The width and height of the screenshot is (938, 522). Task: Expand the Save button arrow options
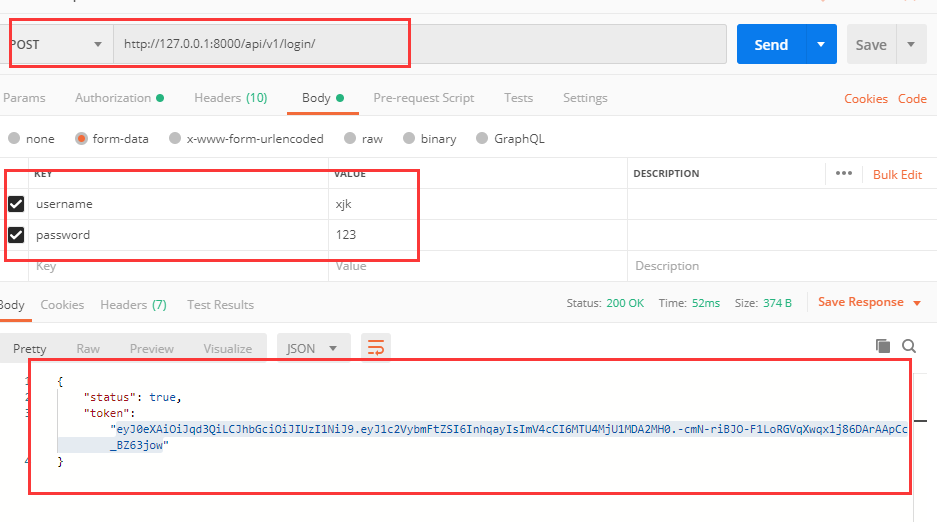click(911, 44)
